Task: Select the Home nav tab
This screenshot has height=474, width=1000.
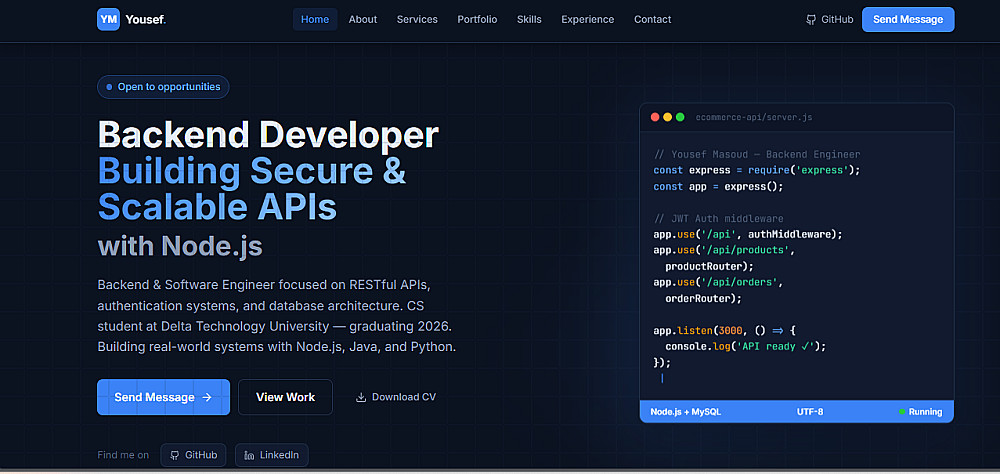Action: tap(315, 19)
